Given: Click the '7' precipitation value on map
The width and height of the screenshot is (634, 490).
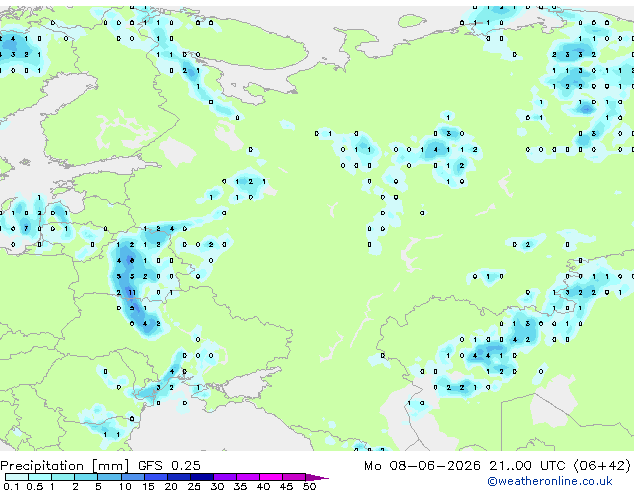Looking at the screenshot, I should [x=26, y=228].
